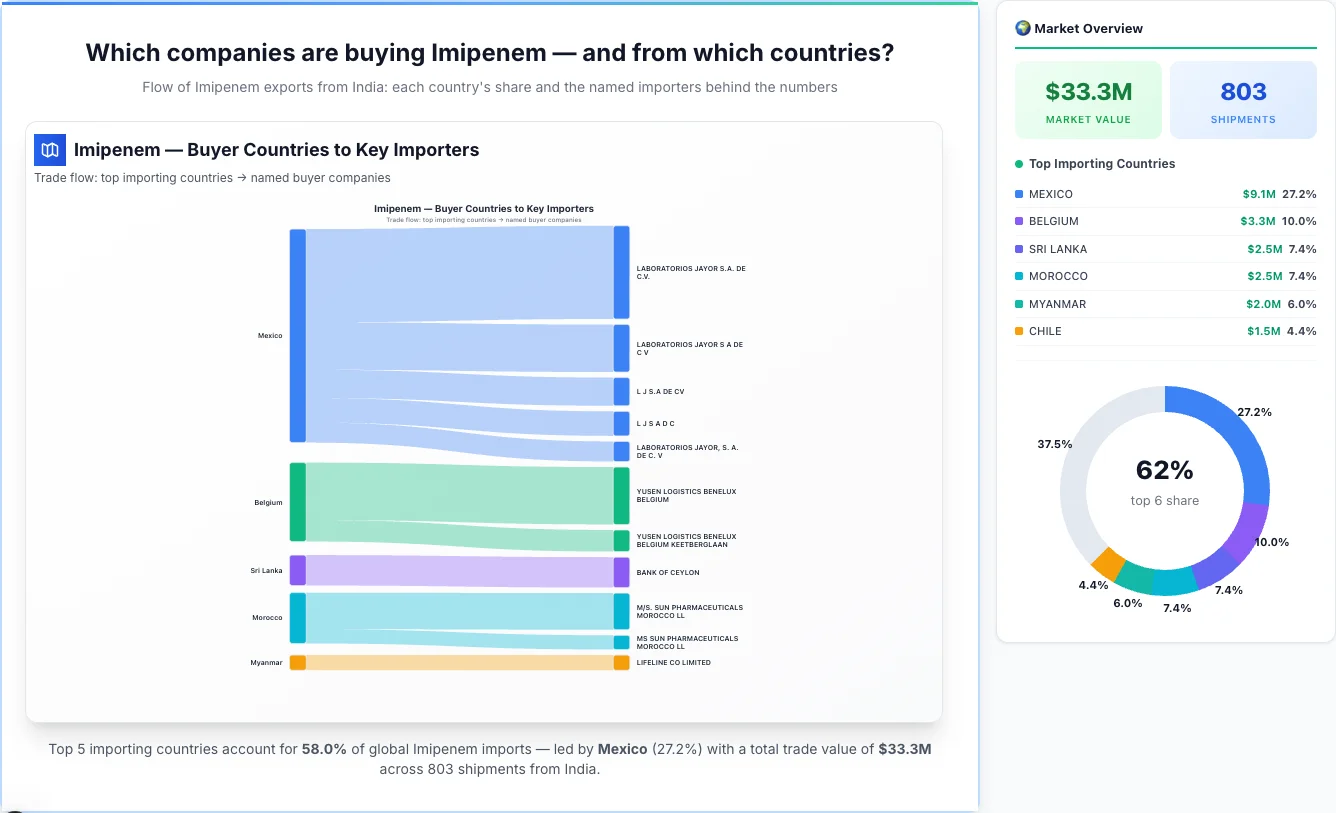Click the green dot beside Top Importing Countries
Image resolution: width=1336 pixels, height=813 pixels.
pyautogui.click(x=1018, y=164)
